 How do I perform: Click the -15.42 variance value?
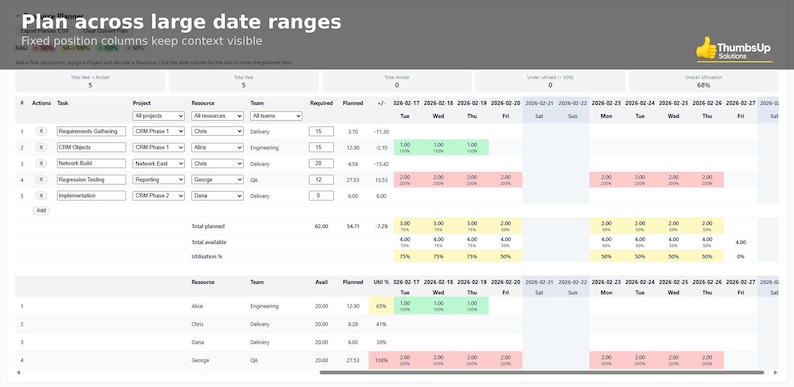(381, 164)
